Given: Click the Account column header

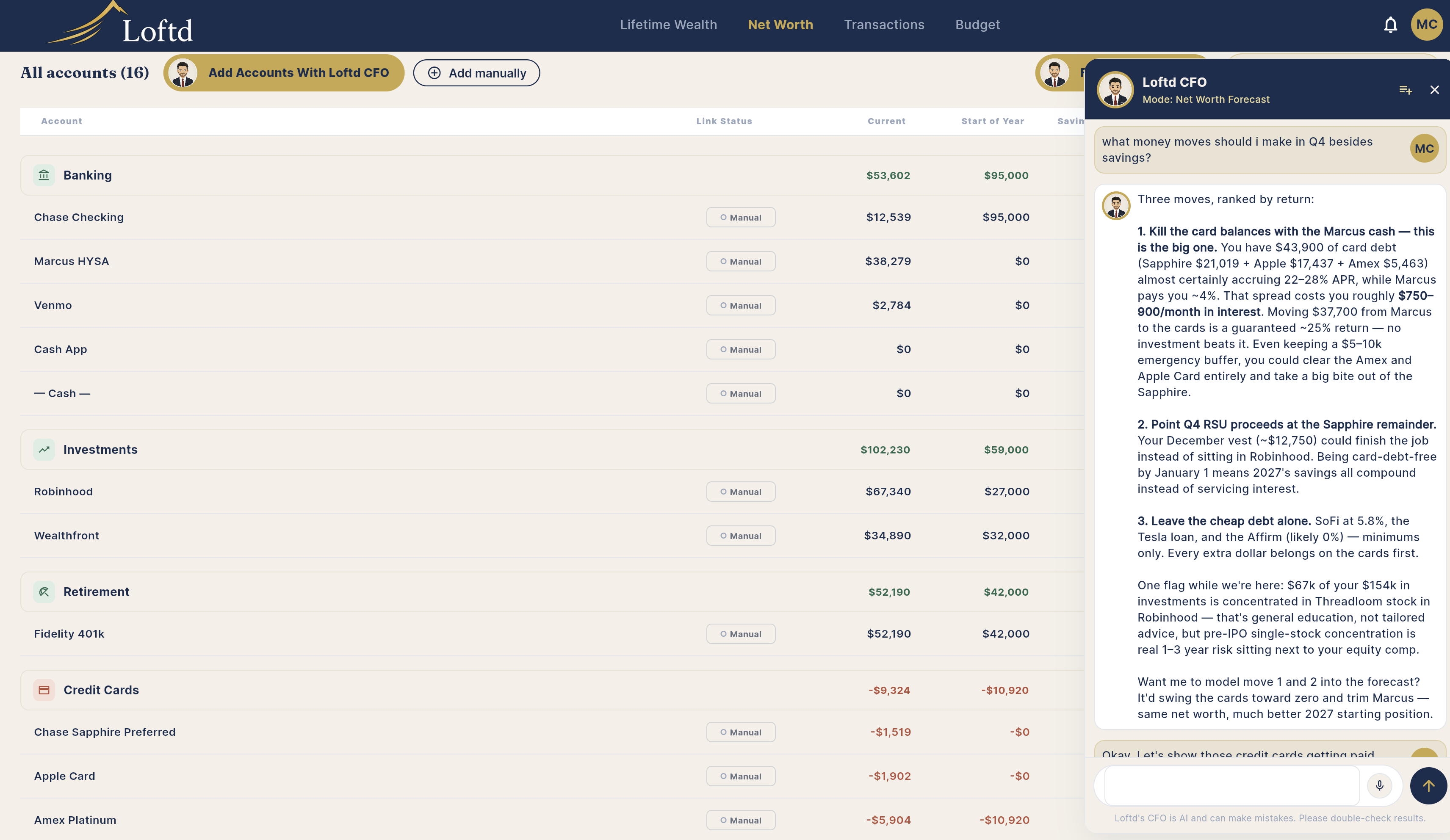Looking at the screenshot, I should coord(61,121).
